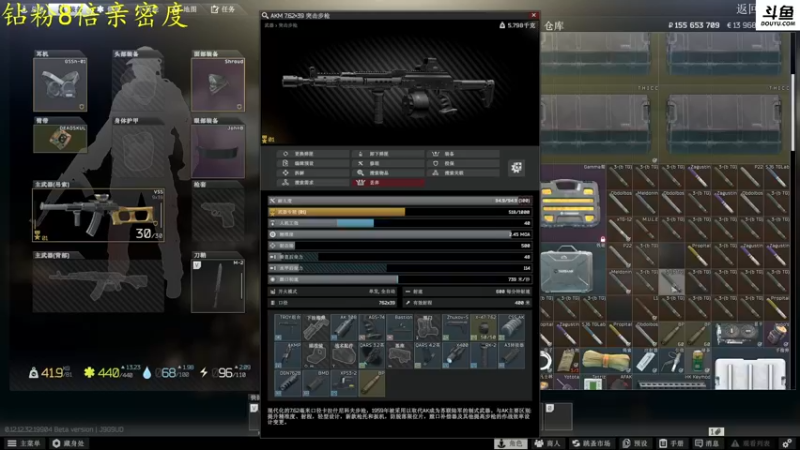This screenshot has height=450, width=800.
Task: Select the XPS3-2 holographic sight part
Action: pos(344,384)
